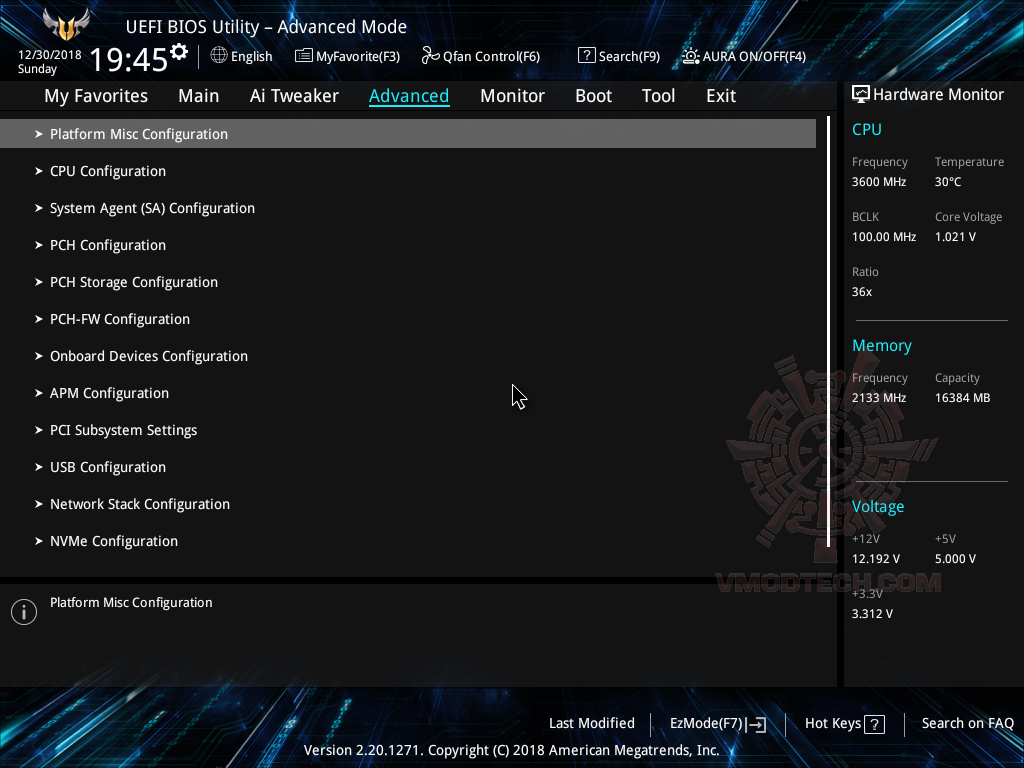Image resolution: width=1024 pixels, height=768 pixels.
Task: Click the Search(F9) label
Action: click(x=630, y=56)
